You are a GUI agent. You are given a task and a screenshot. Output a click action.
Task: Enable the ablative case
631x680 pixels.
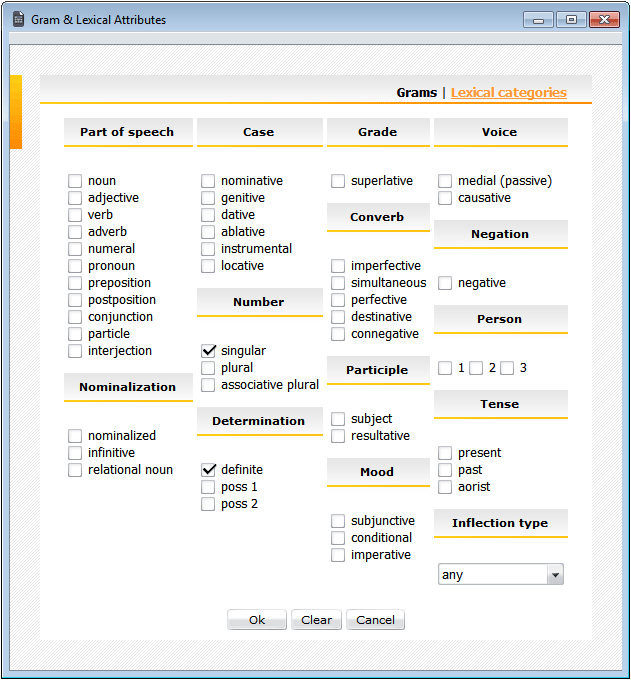pos(208,232)
